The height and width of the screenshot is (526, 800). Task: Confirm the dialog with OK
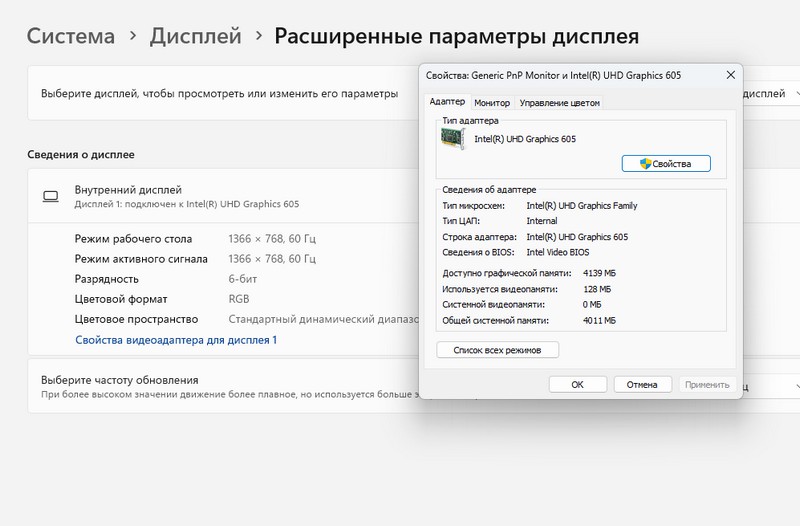click(577, 384)
